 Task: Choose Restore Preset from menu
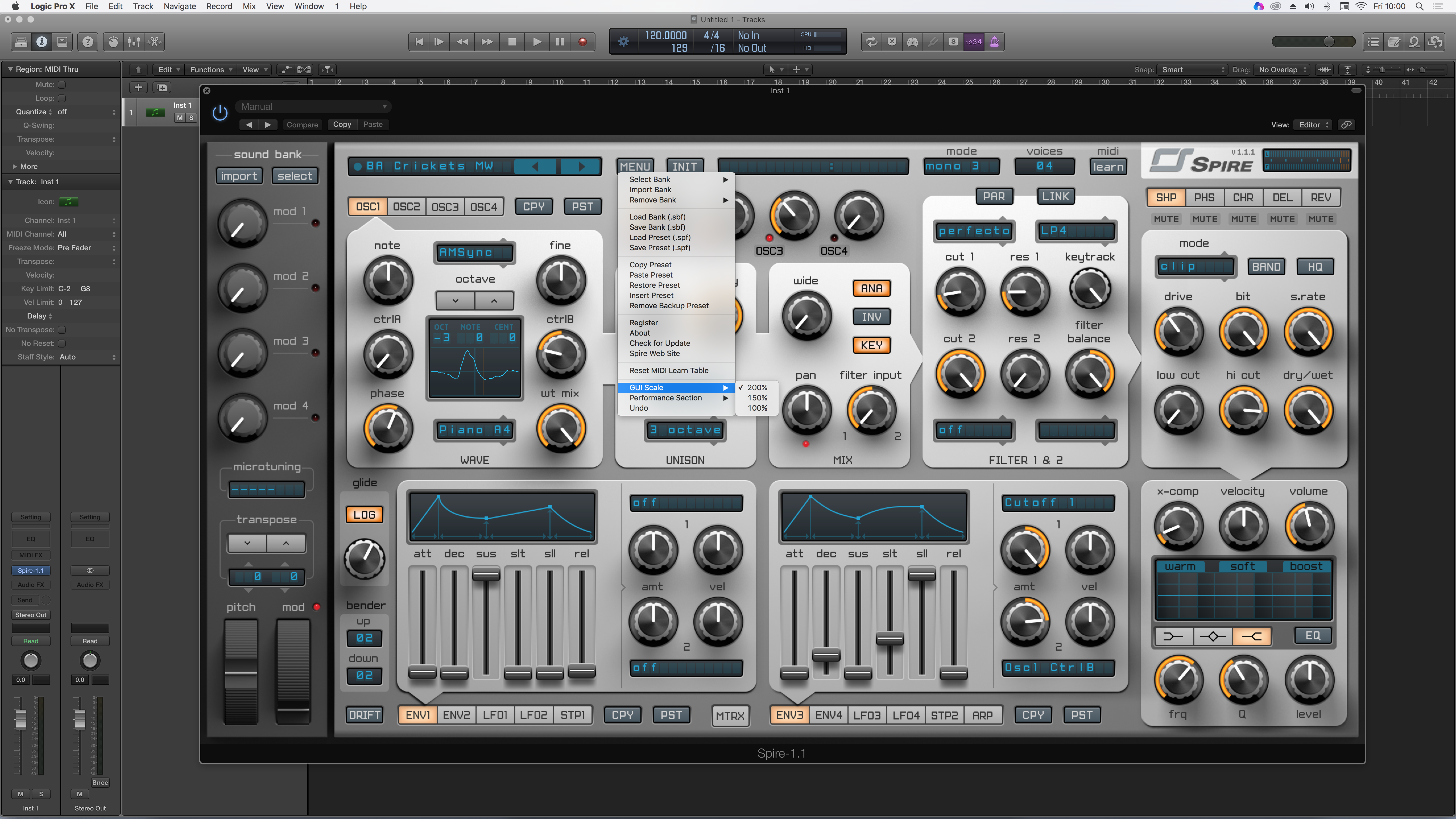[676, 286]
